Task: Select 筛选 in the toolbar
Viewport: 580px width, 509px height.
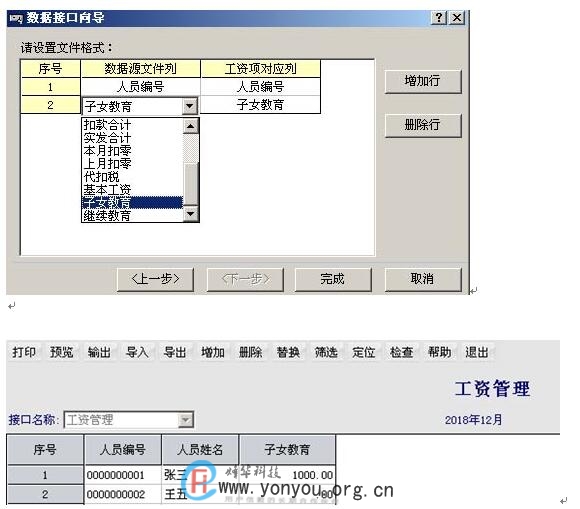Action: 326,352
